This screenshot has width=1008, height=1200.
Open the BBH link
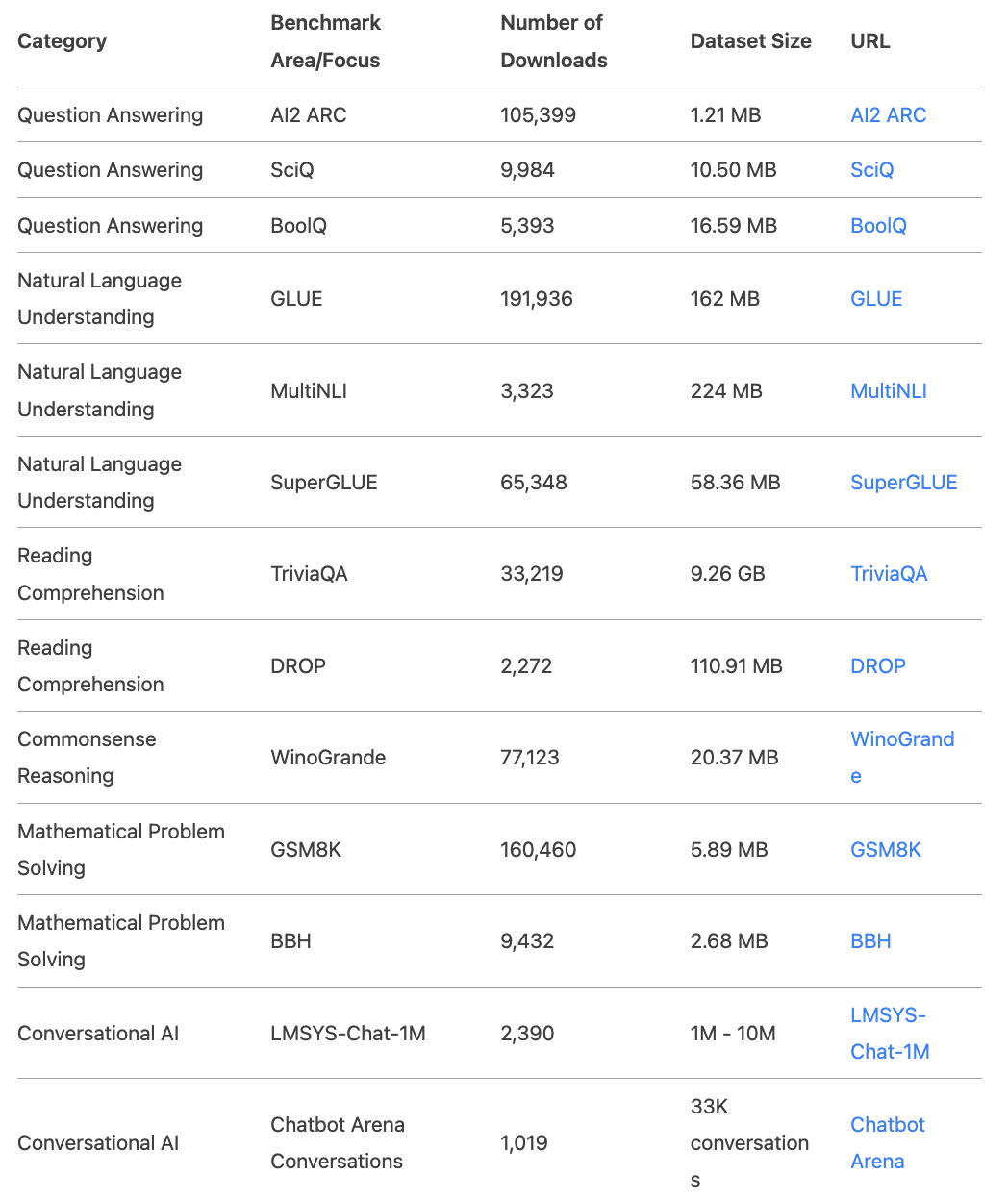tap(870, 941)
